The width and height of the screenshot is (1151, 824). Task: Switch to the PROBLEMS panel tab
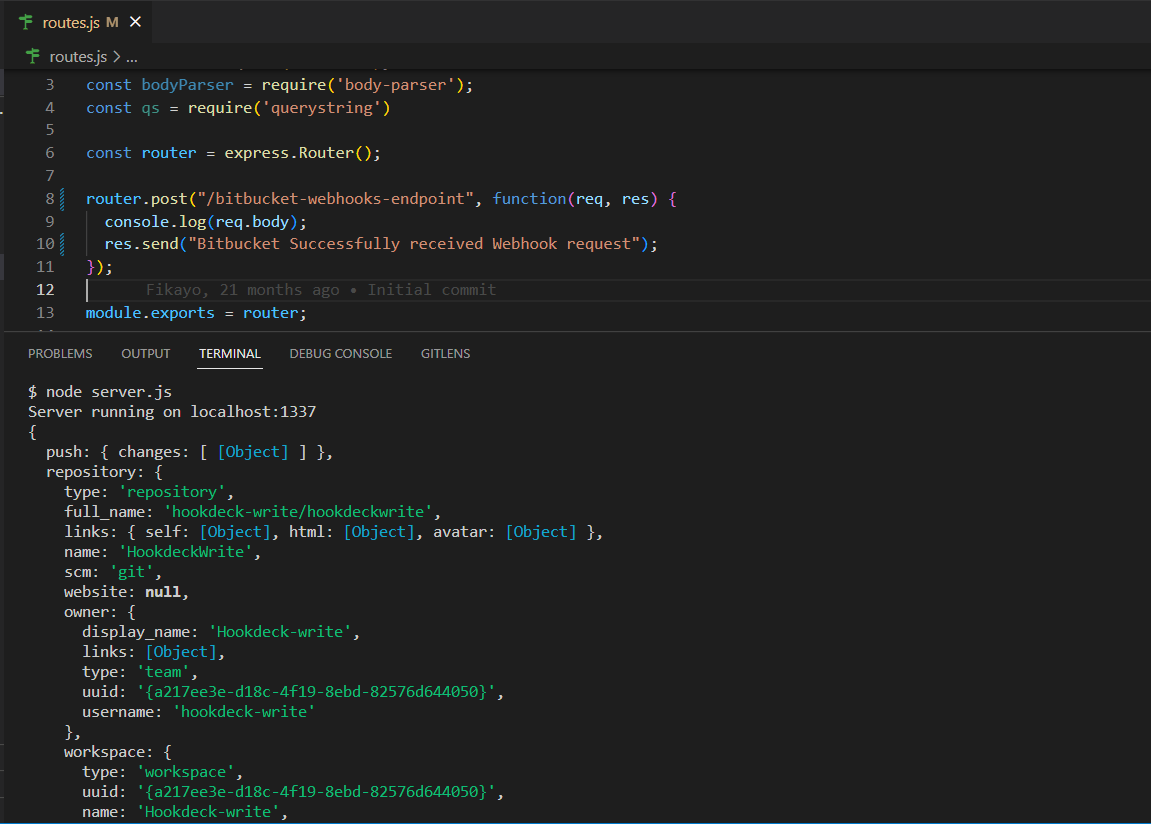pos(60,353)
